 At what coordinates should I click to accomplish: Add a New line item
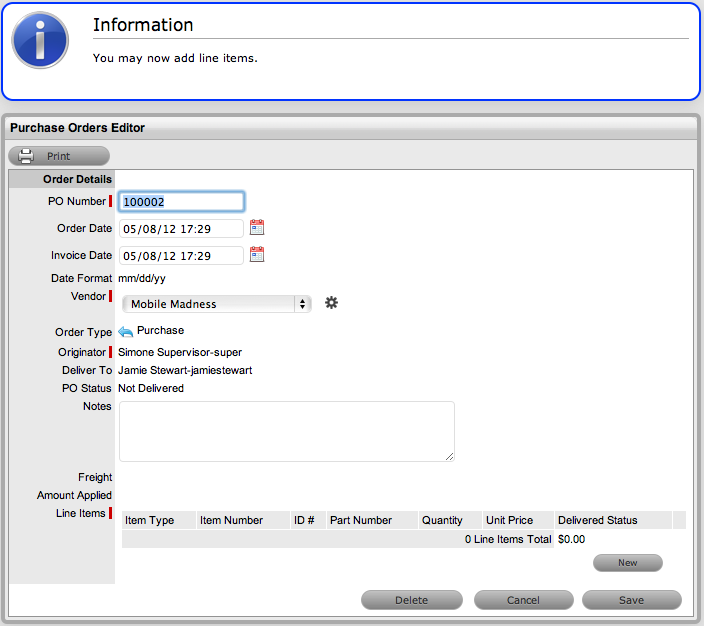click(x=628, y=563)
